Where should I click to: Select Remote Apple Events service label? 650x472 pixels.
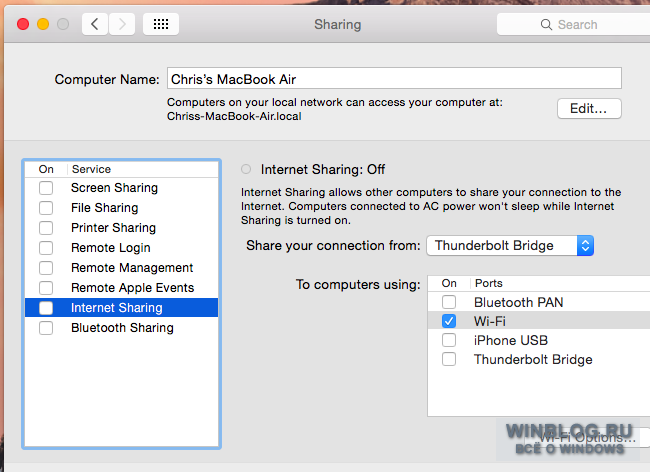point(133,288)
